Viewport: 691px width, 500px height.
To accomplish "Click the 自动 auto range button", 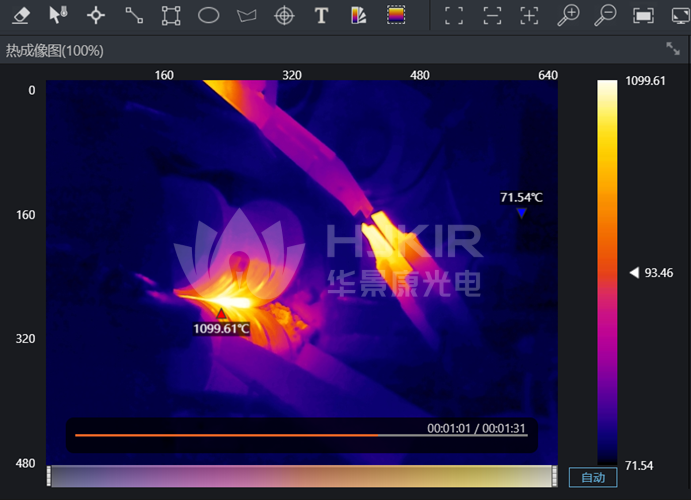I will coord(593,478).
